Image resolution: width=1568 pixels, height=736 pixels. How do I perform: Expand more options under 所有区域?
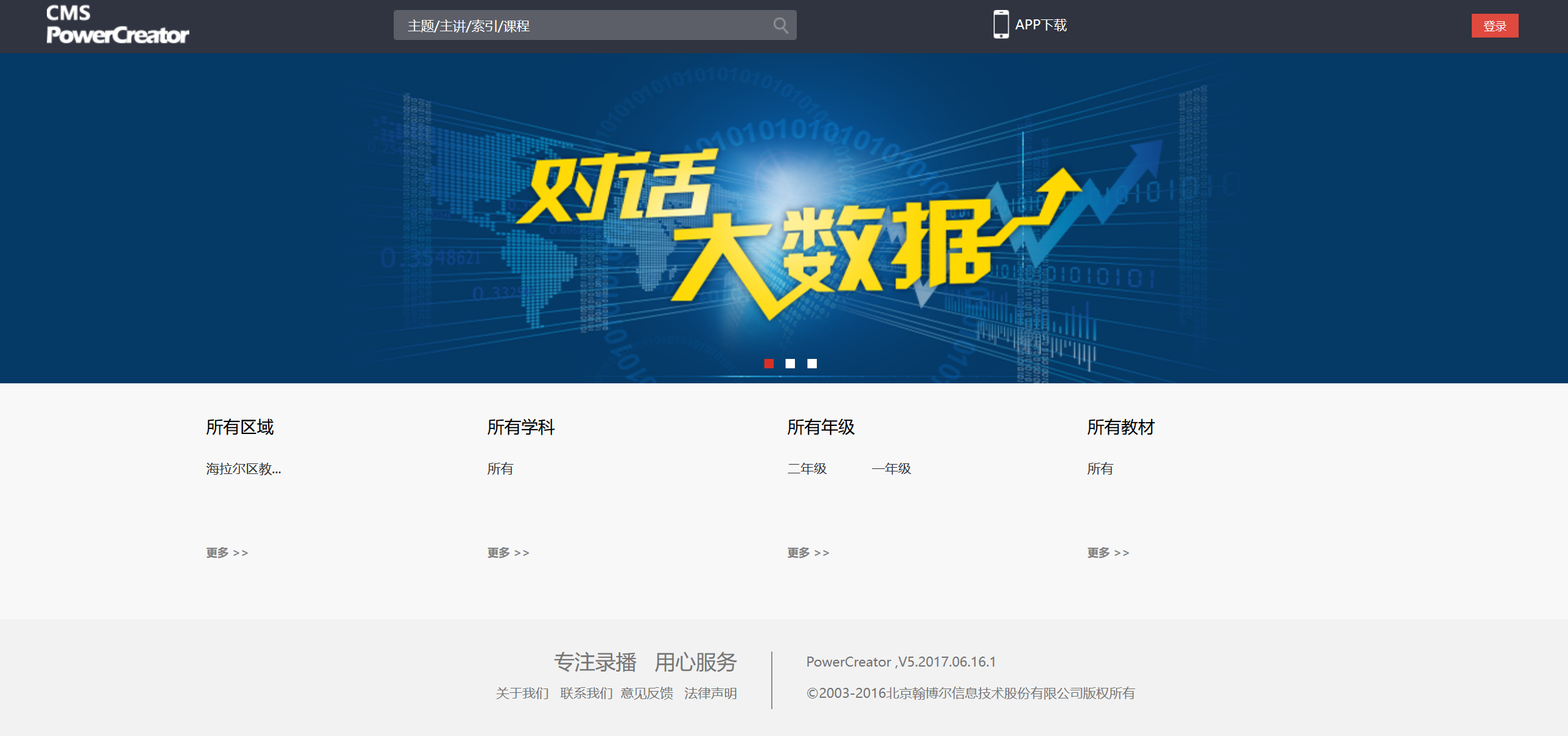coord(227,553)
